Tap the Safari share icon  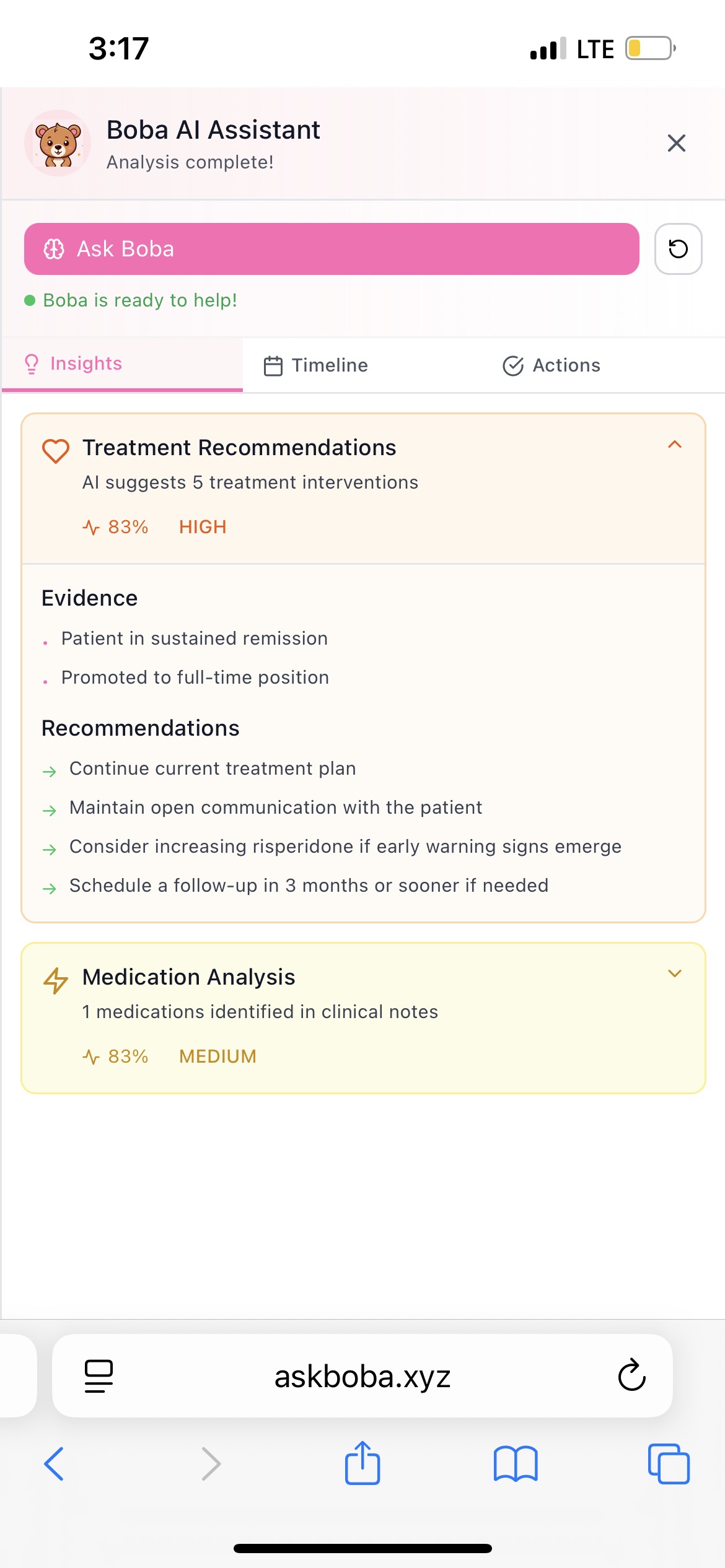(x=362, y=1463)
